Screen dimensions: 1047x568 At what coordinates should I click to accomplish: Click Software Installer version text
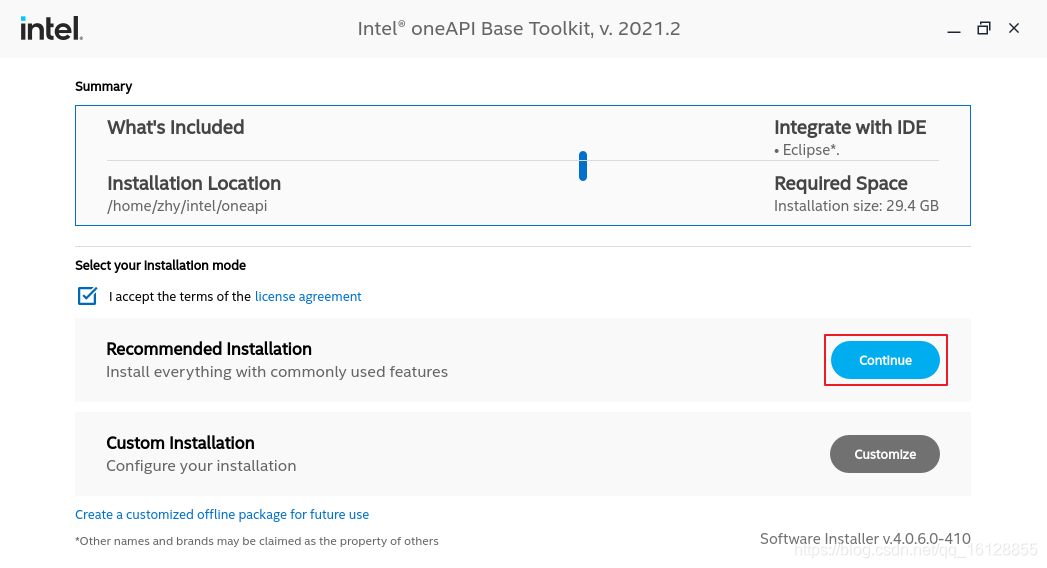865,539
